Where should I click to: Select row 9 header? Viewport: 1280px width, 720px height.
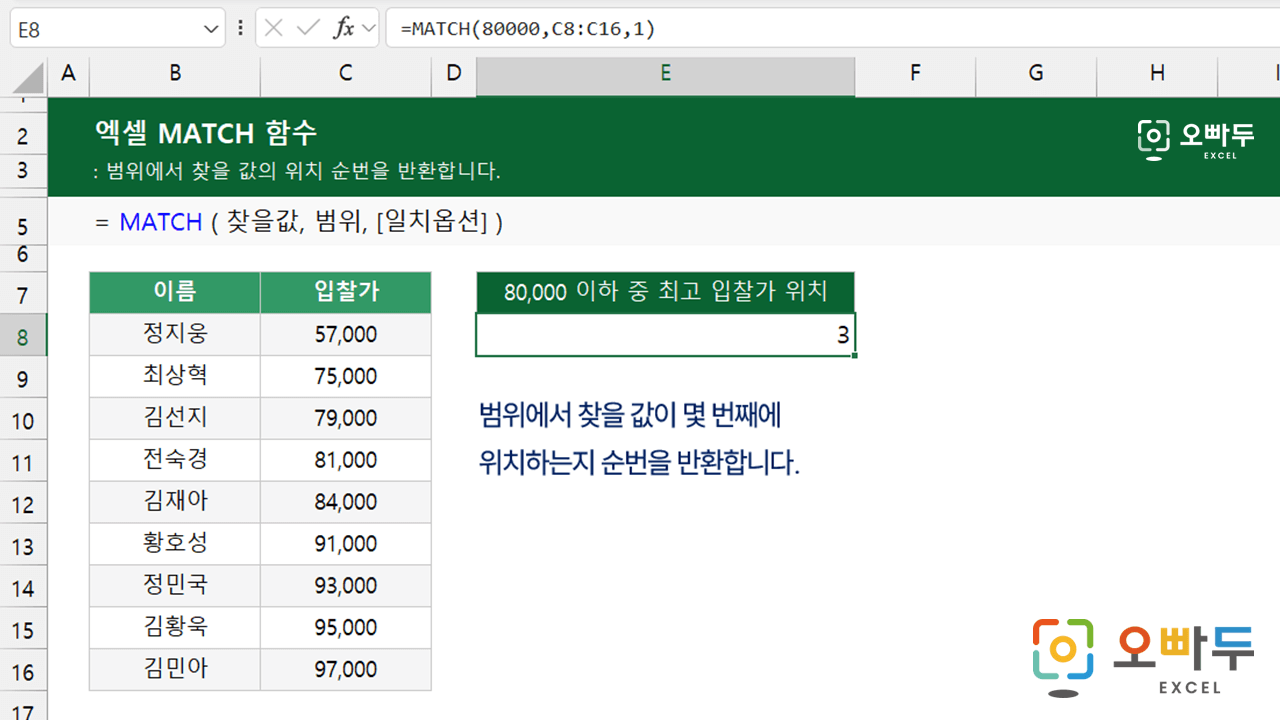coord(23,378)
